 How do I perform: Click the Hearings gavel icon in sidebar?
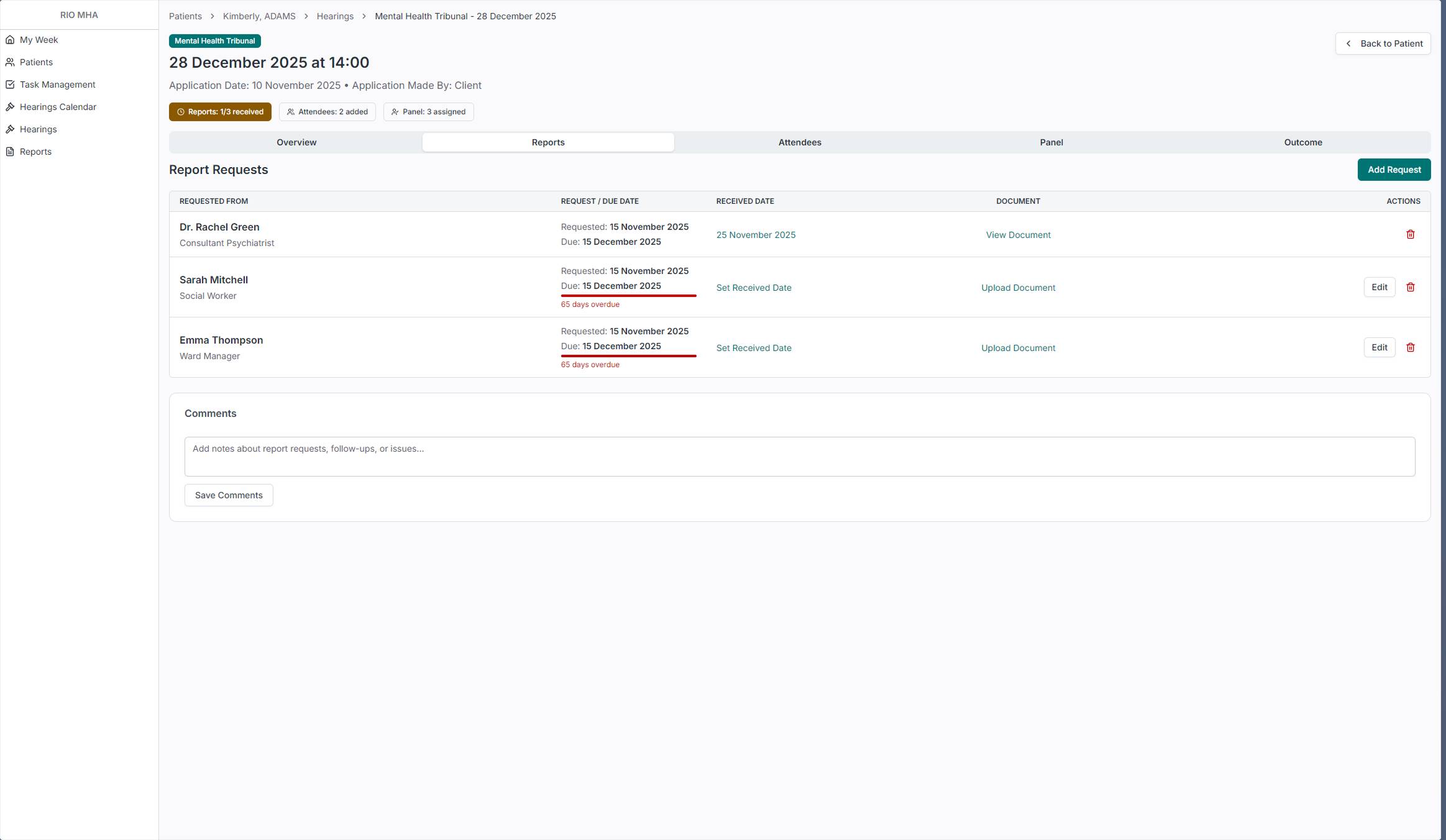coord(10,129)
